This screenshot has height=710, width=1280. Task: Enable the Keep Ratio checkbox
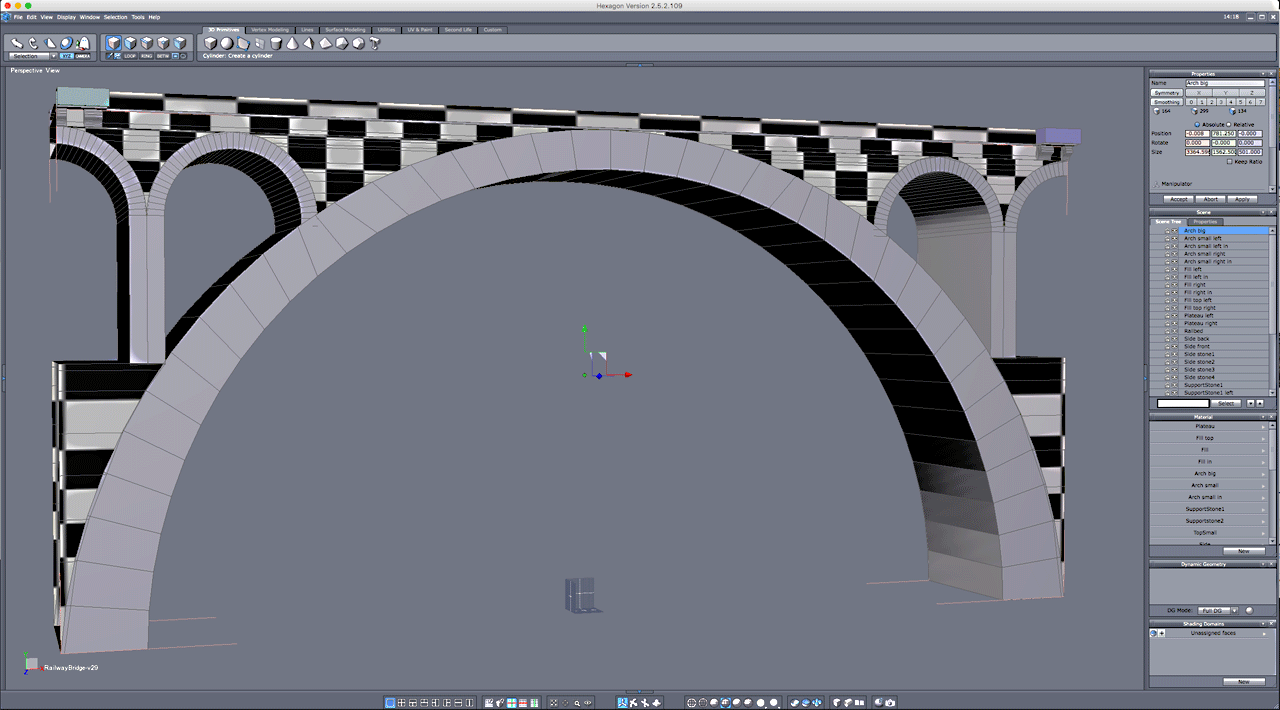(x=1229, y=161)
